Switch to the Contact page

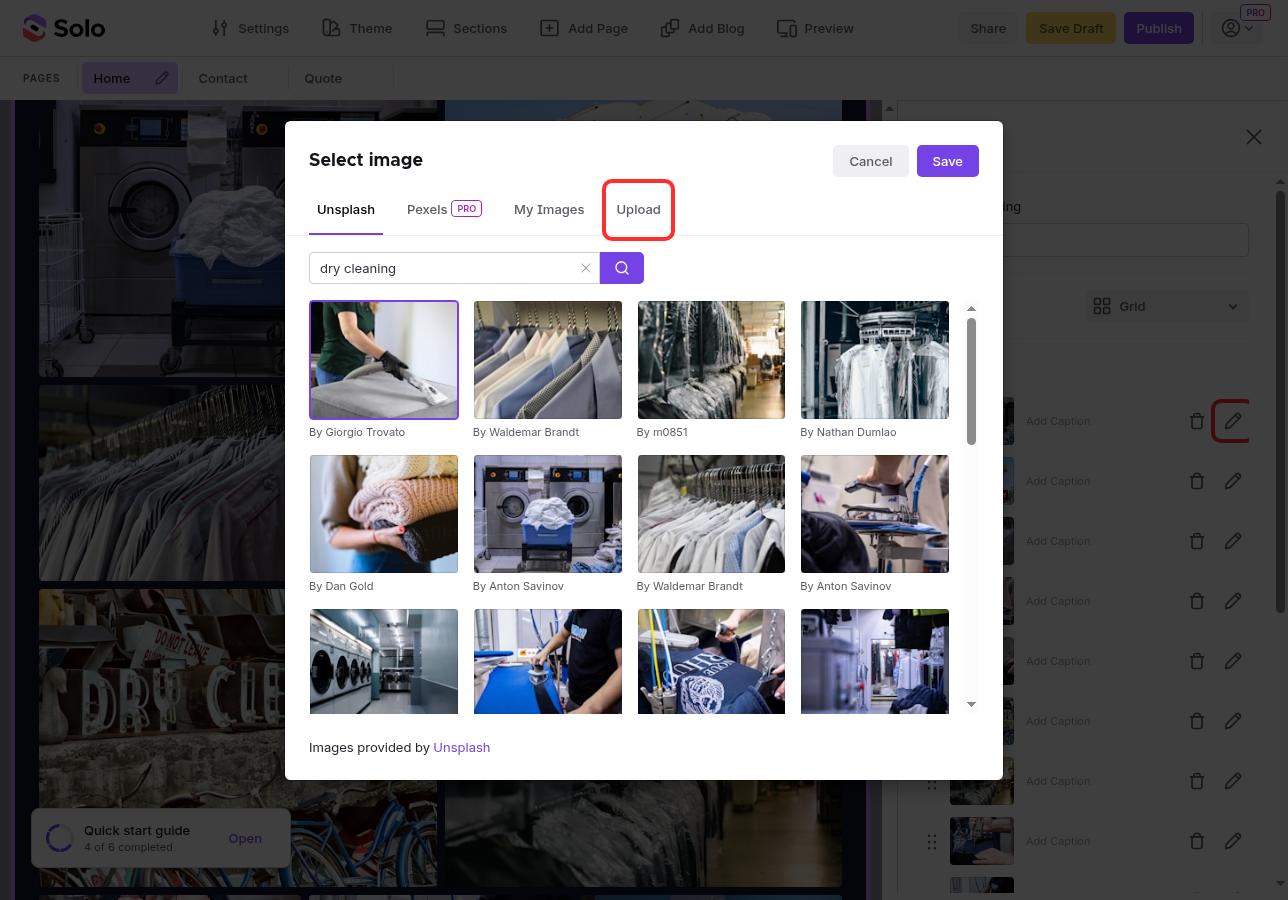click(x=223, y=78)
